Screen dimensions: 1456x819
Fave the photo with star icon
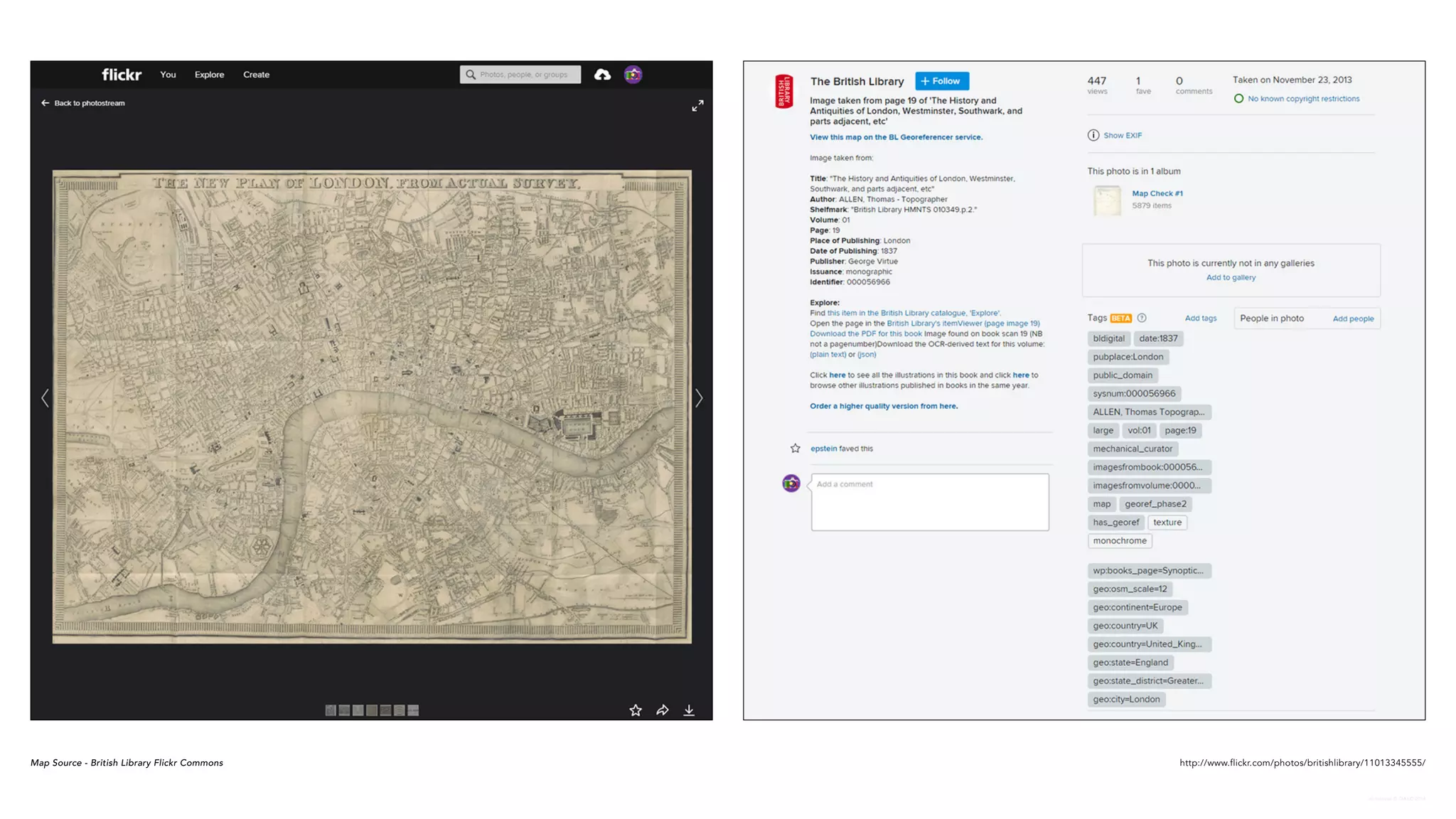[x=635, y=710]
